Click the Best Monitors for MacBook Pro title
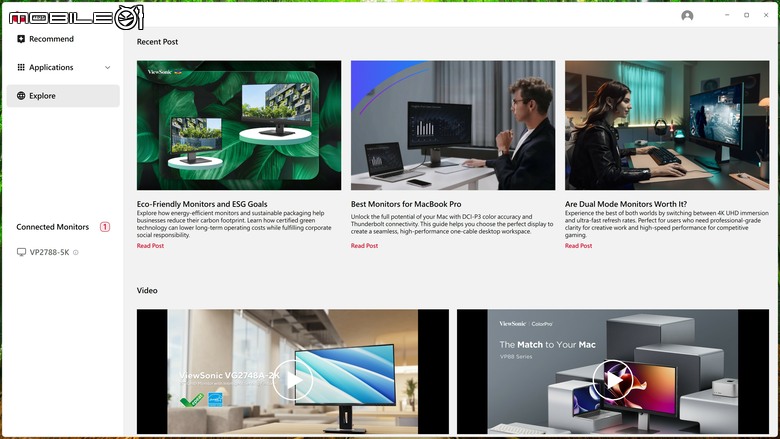 (406, 204)
